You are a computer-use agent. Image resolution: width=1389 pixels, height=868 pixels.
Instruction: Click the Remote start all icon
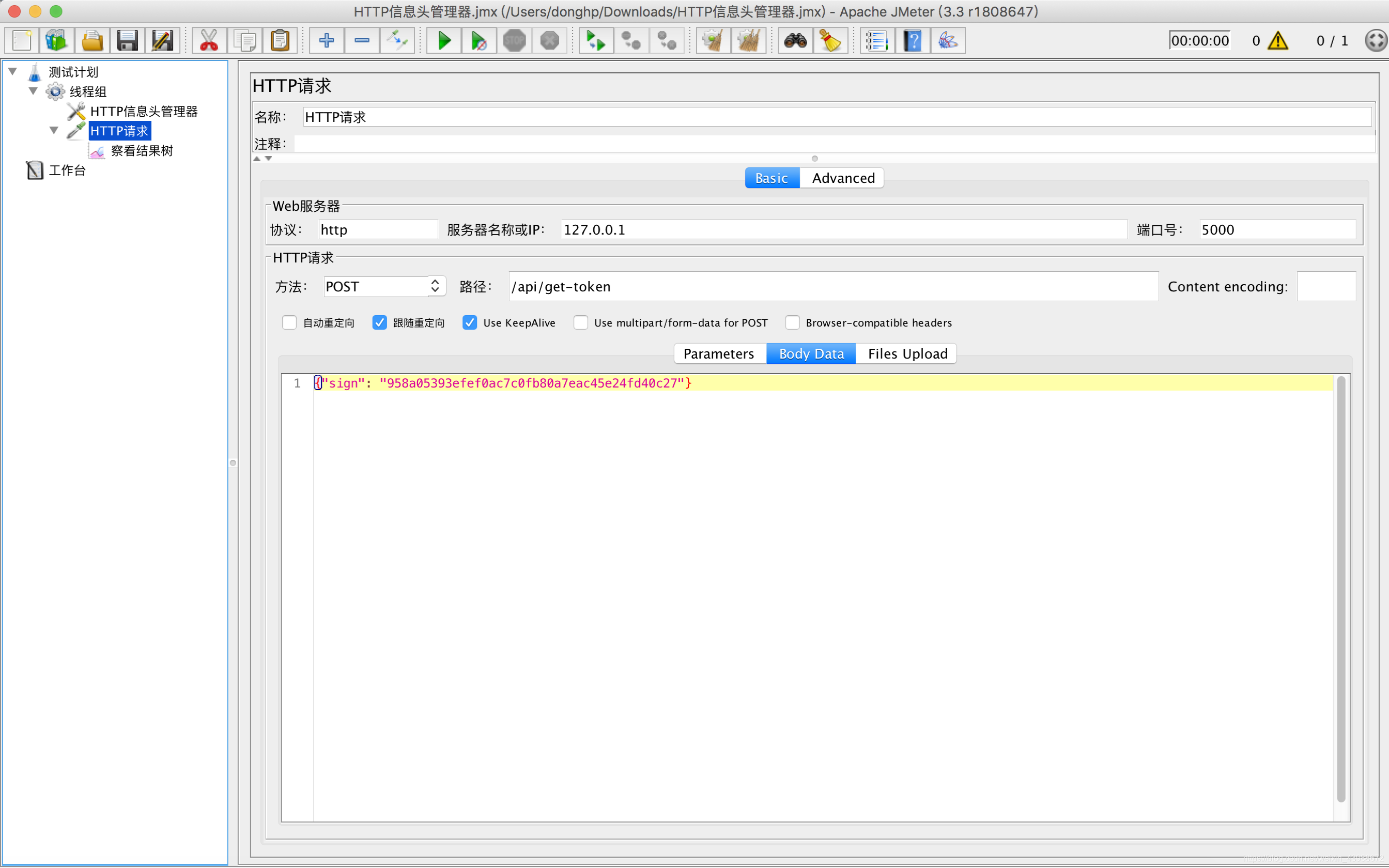click(596, 41)
